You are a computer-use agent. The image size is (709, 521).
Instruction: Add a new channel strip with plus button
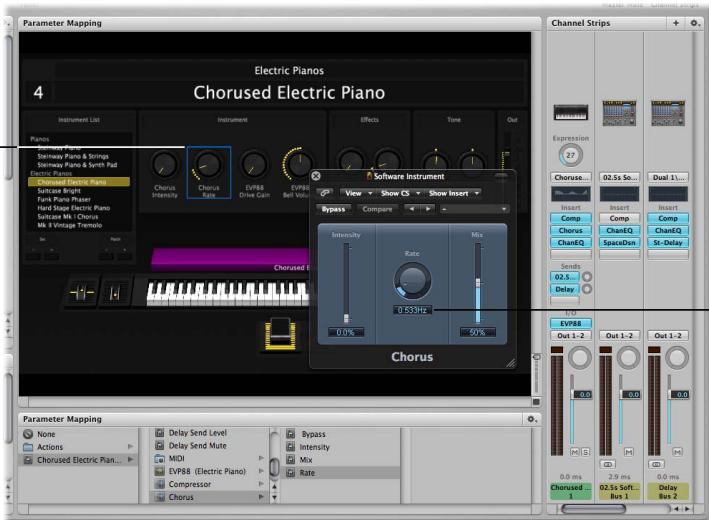pyautogui.click(x=676, y=23)
